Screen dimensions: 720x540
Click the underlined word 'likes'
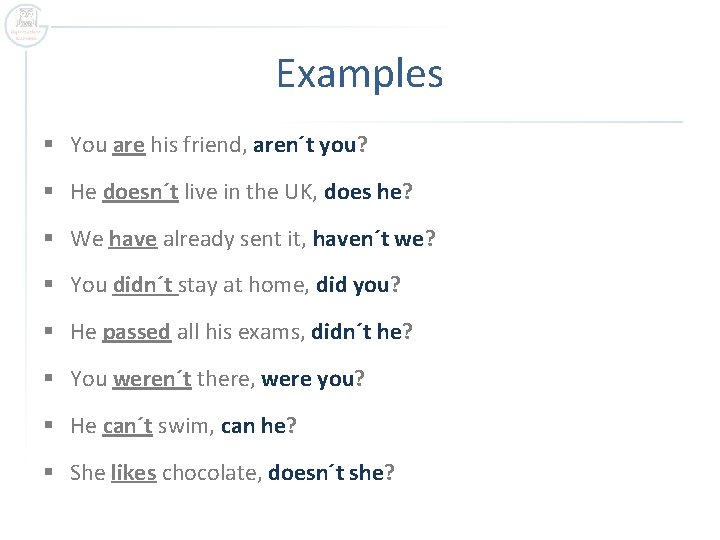pos(134,473)
